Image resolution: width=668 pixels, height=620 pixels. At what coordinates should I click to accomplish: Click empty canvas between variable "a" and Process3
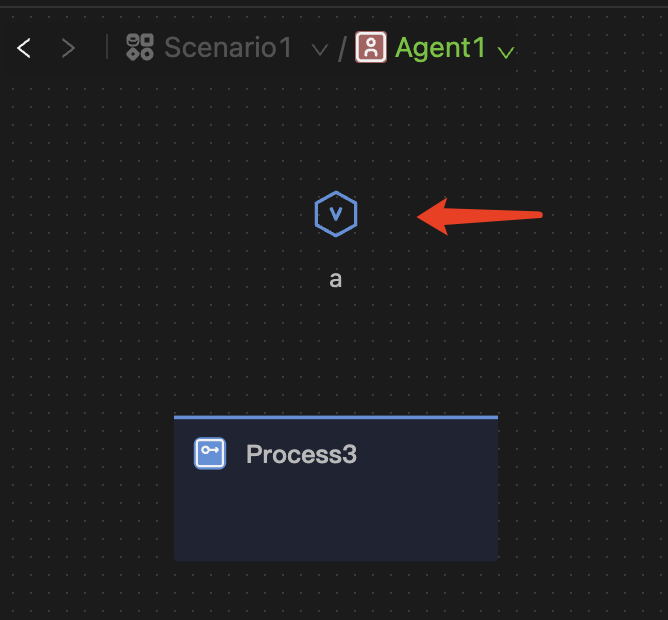coord(336,350)
